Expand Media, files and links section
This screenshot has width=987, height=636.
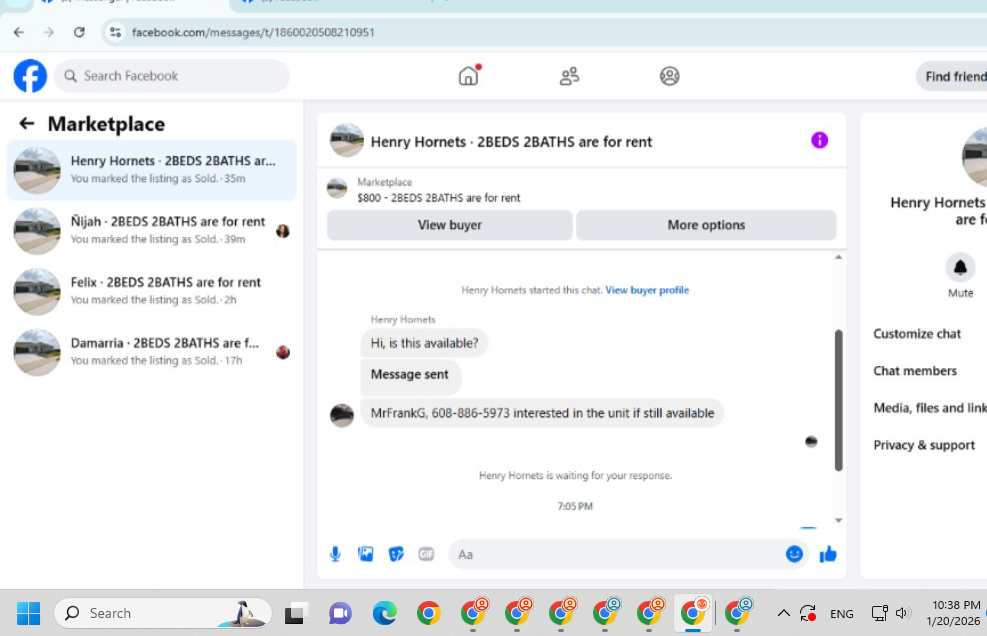930,408
